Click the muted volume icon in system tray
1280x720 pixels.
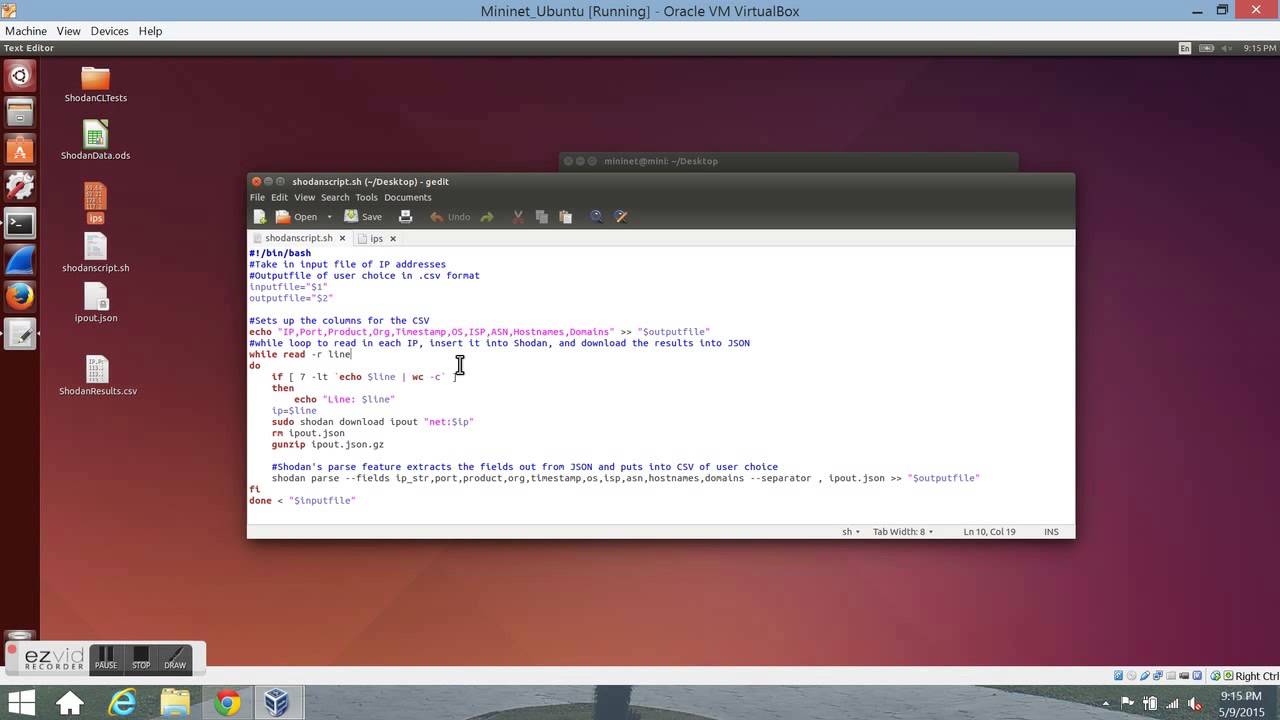point(1195,703)
